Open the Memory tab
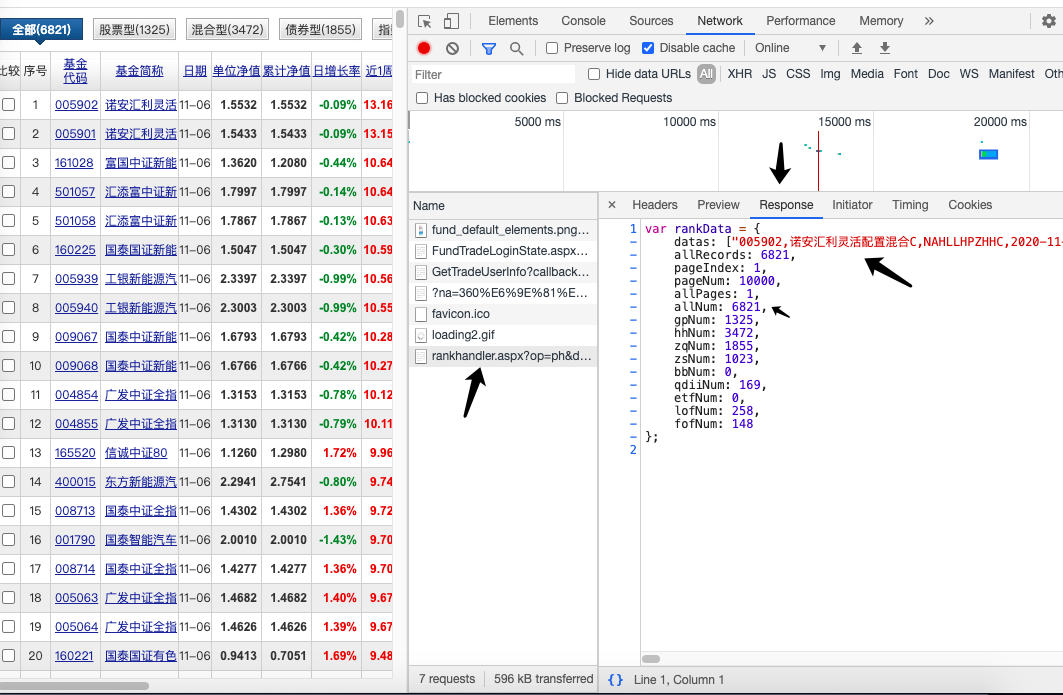Image resolution: width=1063 pixels, height=695 pixels. coord(881,21)
